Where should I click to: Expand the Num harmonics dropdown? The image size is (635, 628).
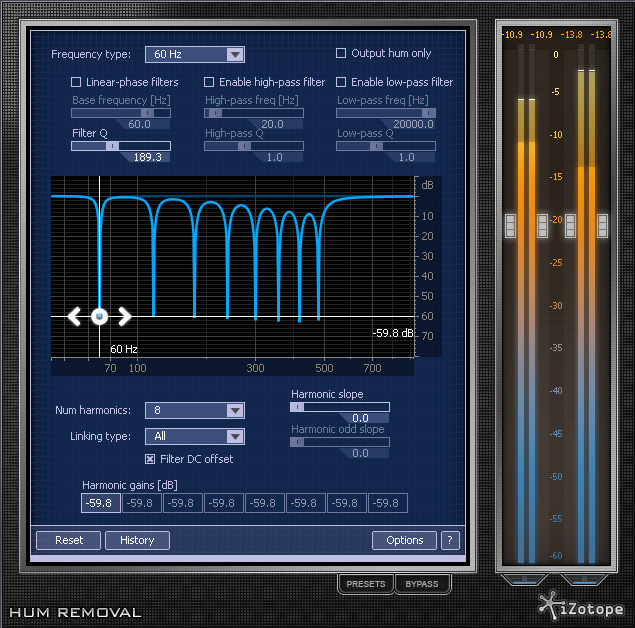[194, 410]
